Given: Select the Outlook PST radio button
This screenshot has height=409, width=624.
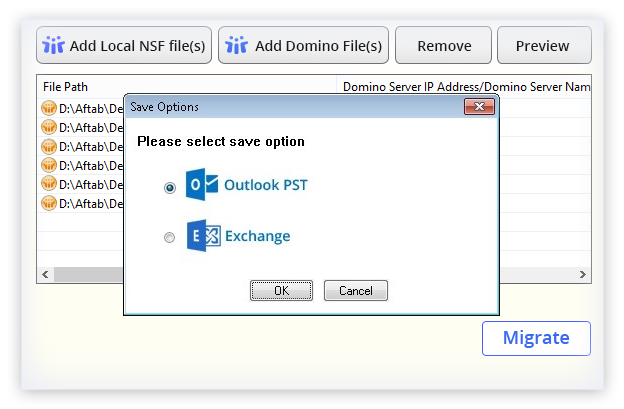Looking at the screenshot, I should pos(170,187).
